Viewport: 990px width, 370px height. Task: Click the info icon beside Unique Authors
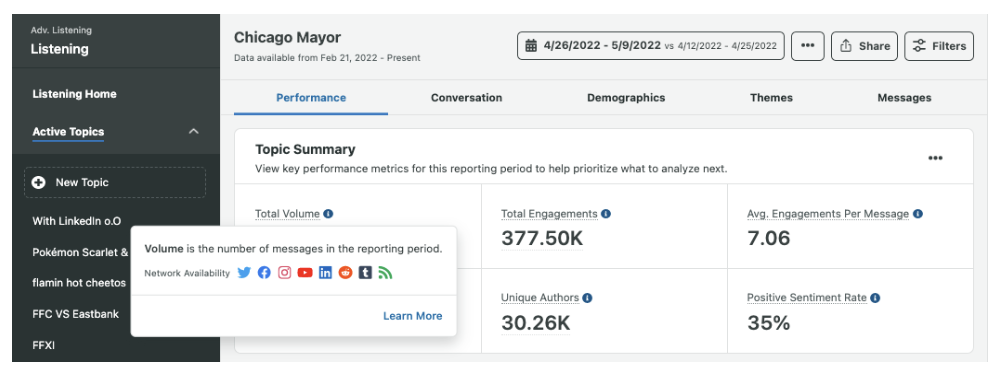tap(588, 297)
